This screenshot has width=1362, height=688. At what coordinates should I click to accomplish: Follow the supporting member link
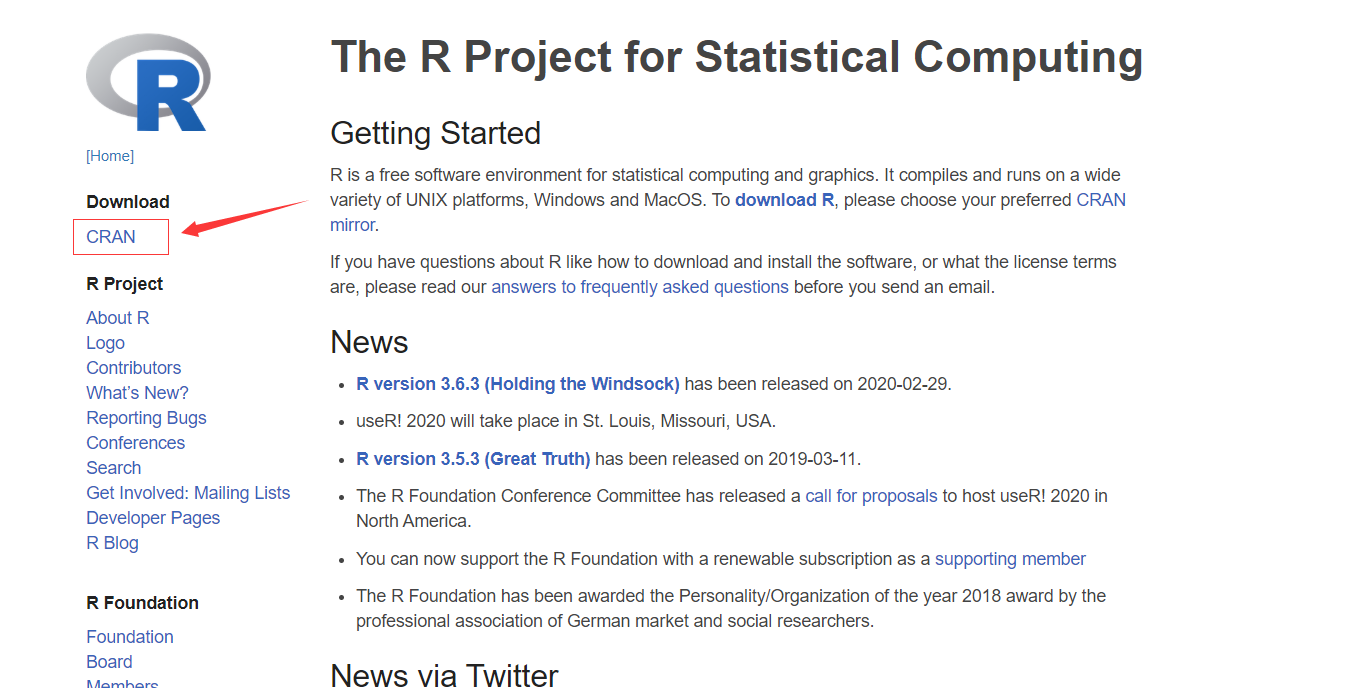pyautogui.click(x=1010, y=559)
